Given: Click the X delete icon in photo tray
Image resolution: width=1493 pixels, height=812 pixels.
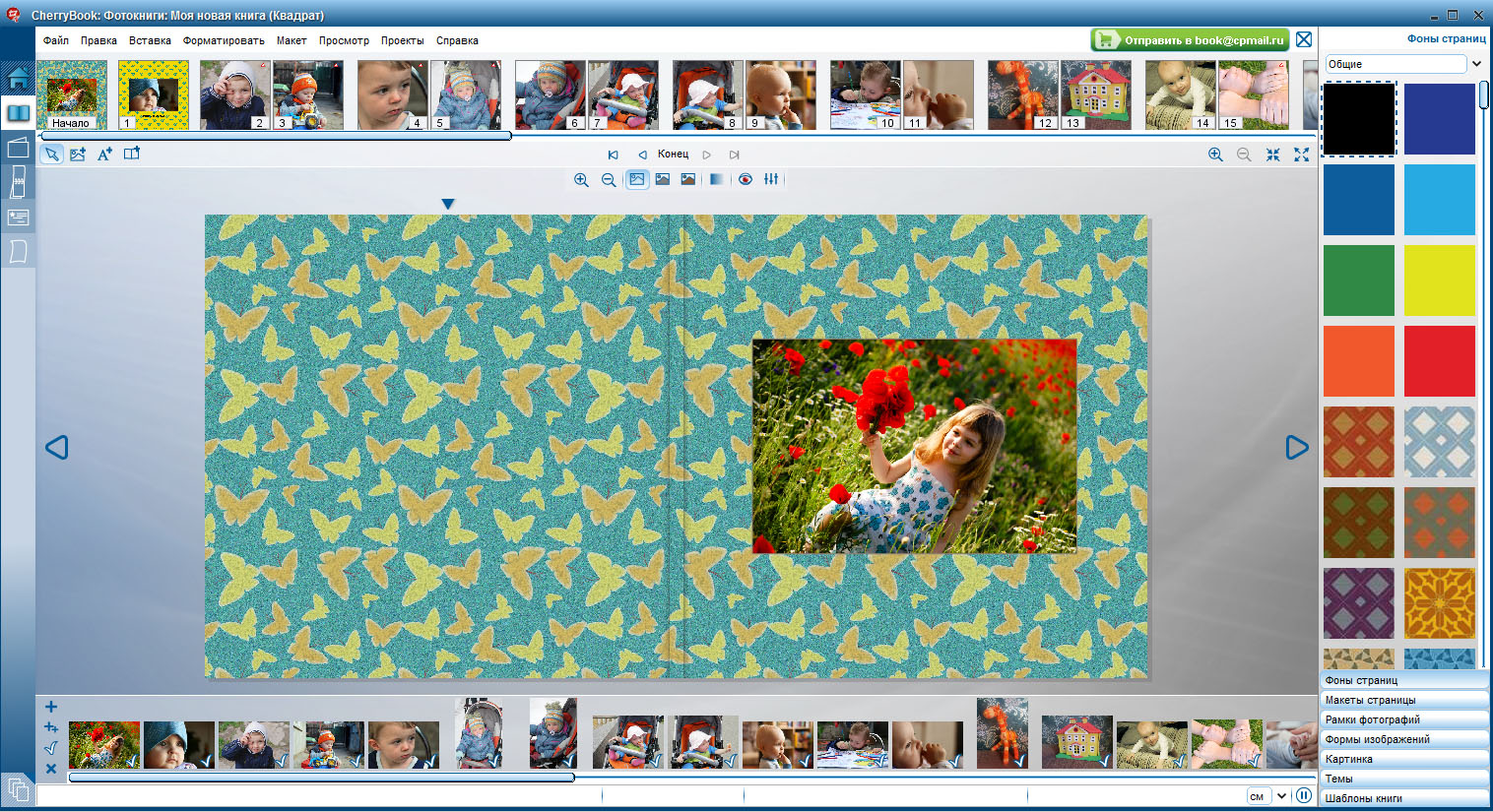Looking at the screenshot, I should [51, 769].
